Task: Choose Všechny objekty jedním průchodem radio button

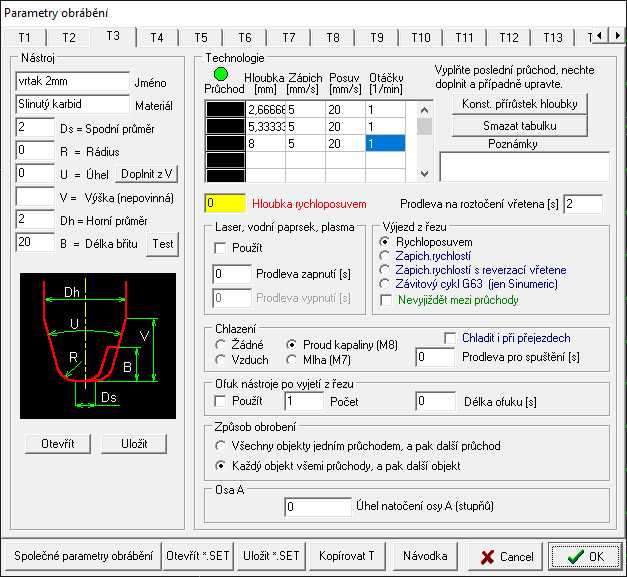Action: coord(222,446)
